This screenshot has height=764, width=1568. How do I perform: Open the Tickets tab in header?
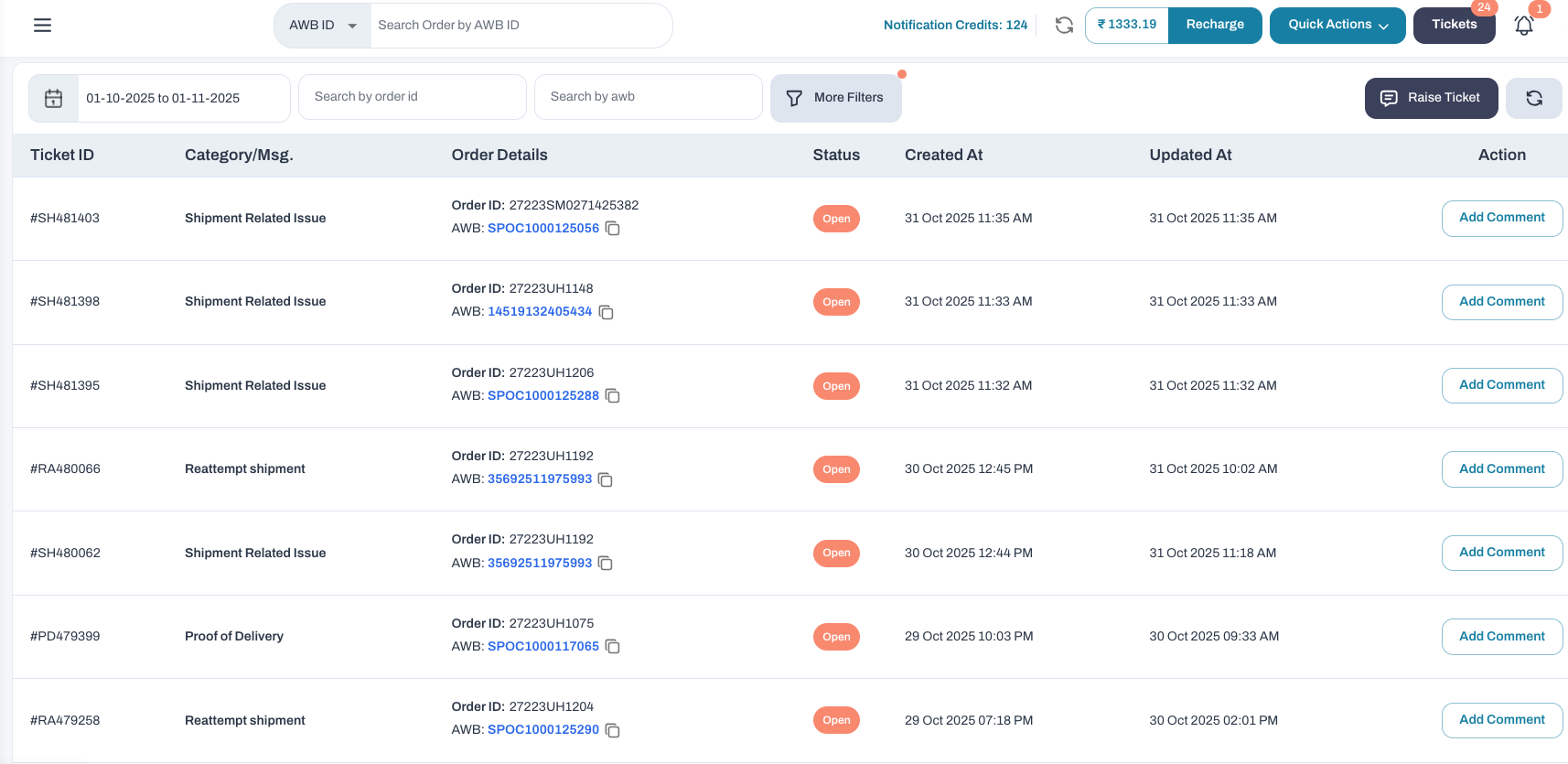[1454, 26]
